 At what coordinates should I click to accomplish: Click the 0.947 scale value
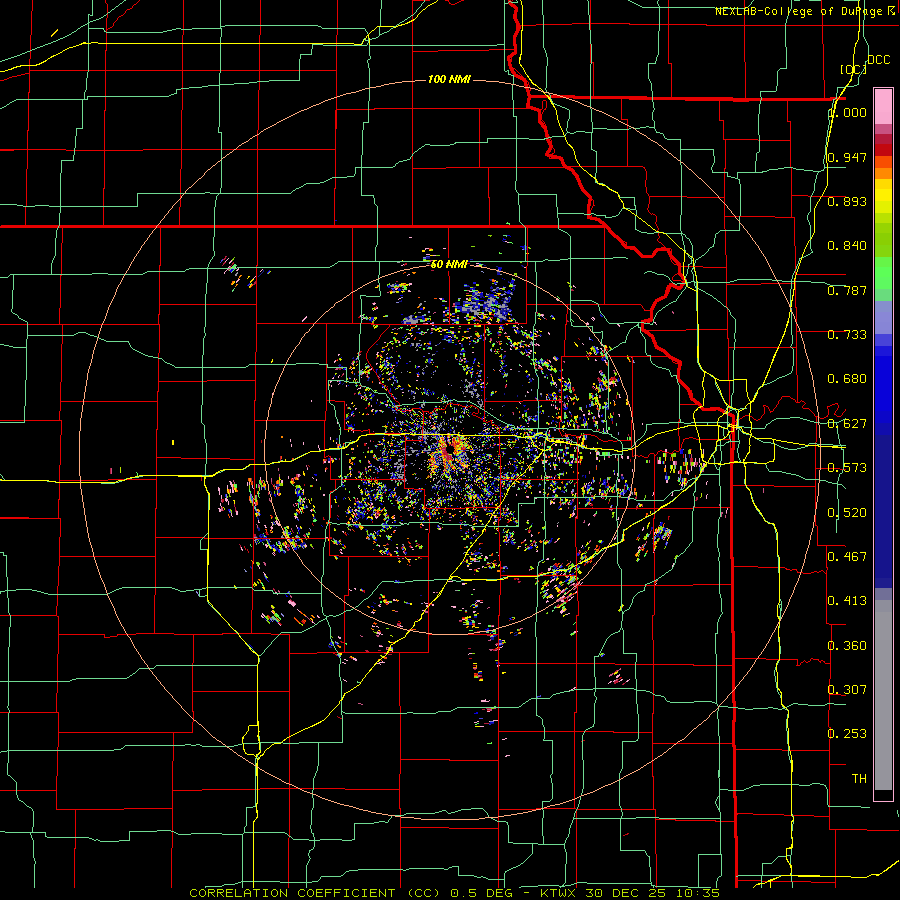(x=847, y=157)
